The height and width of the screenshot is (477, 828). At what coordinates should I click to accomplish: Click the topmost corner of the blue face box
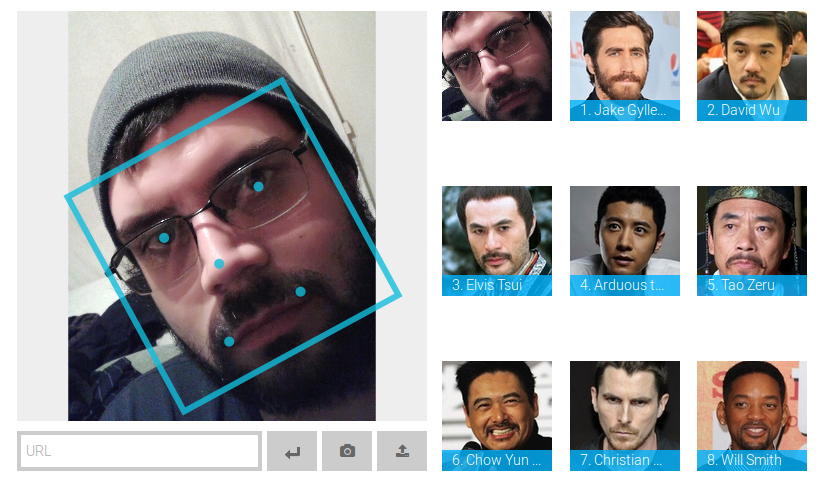tap(284, 81)
